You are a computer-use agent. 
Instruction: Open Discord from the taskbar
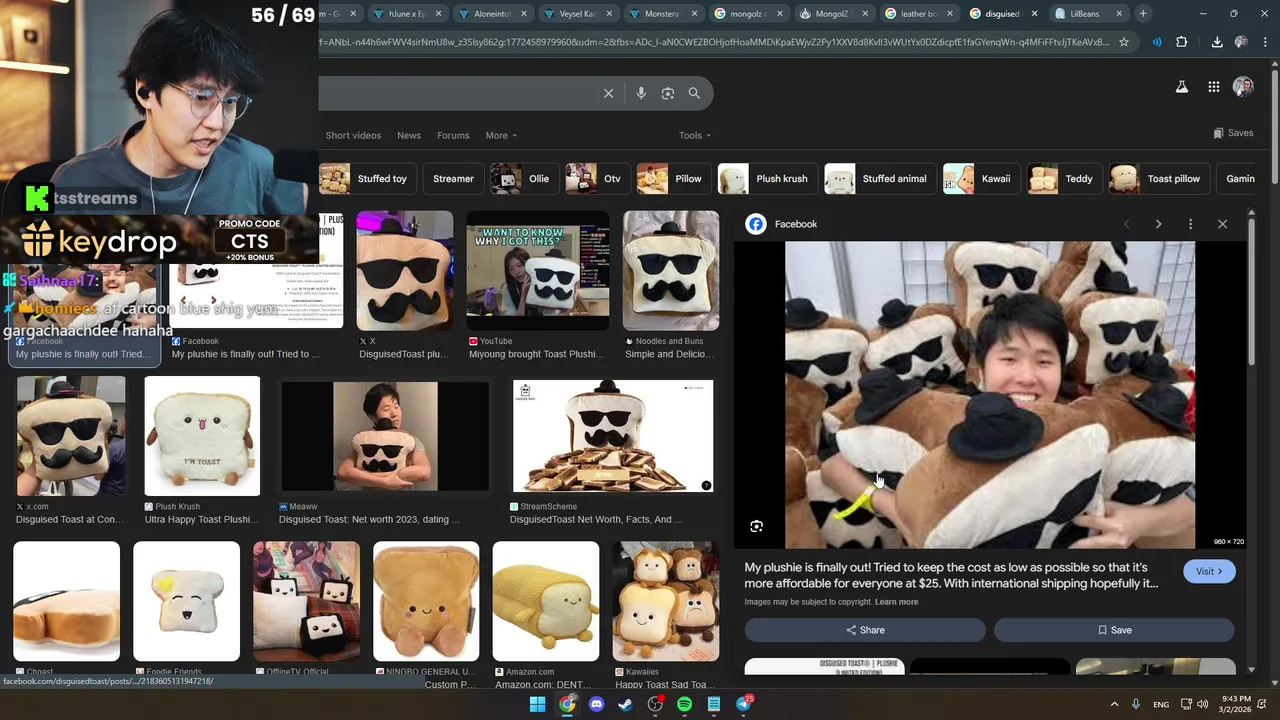[x=597, y=704]
